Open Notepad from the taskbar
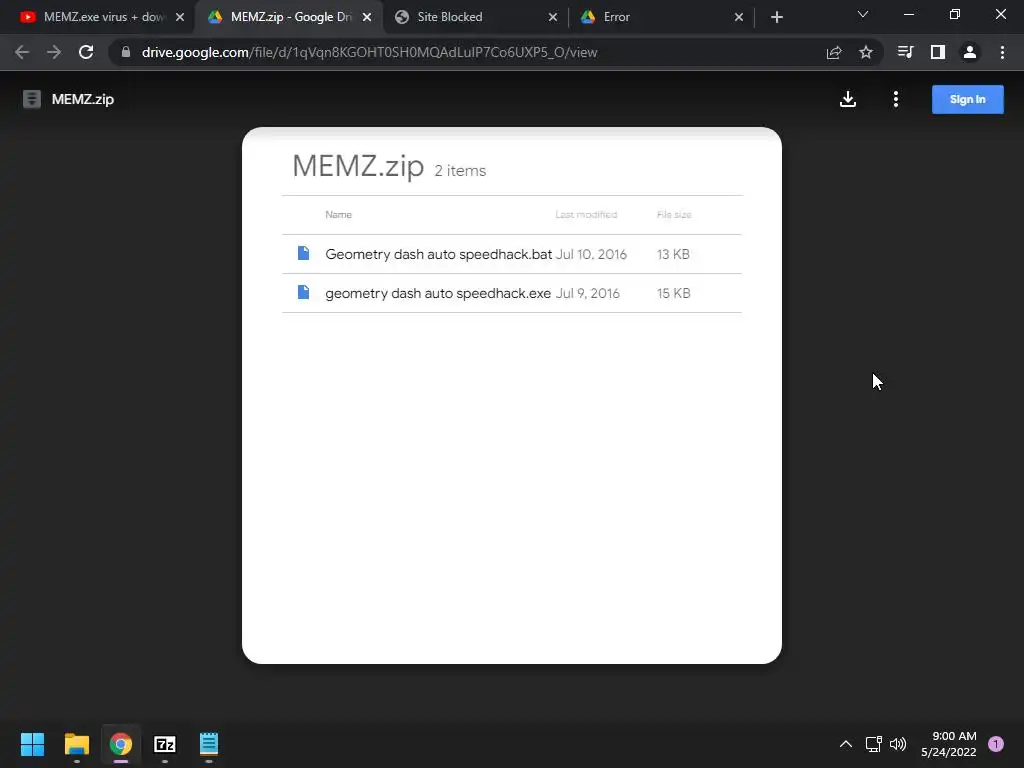The height and width of the screenshot is (768, 1024). (x=209, y=744)
